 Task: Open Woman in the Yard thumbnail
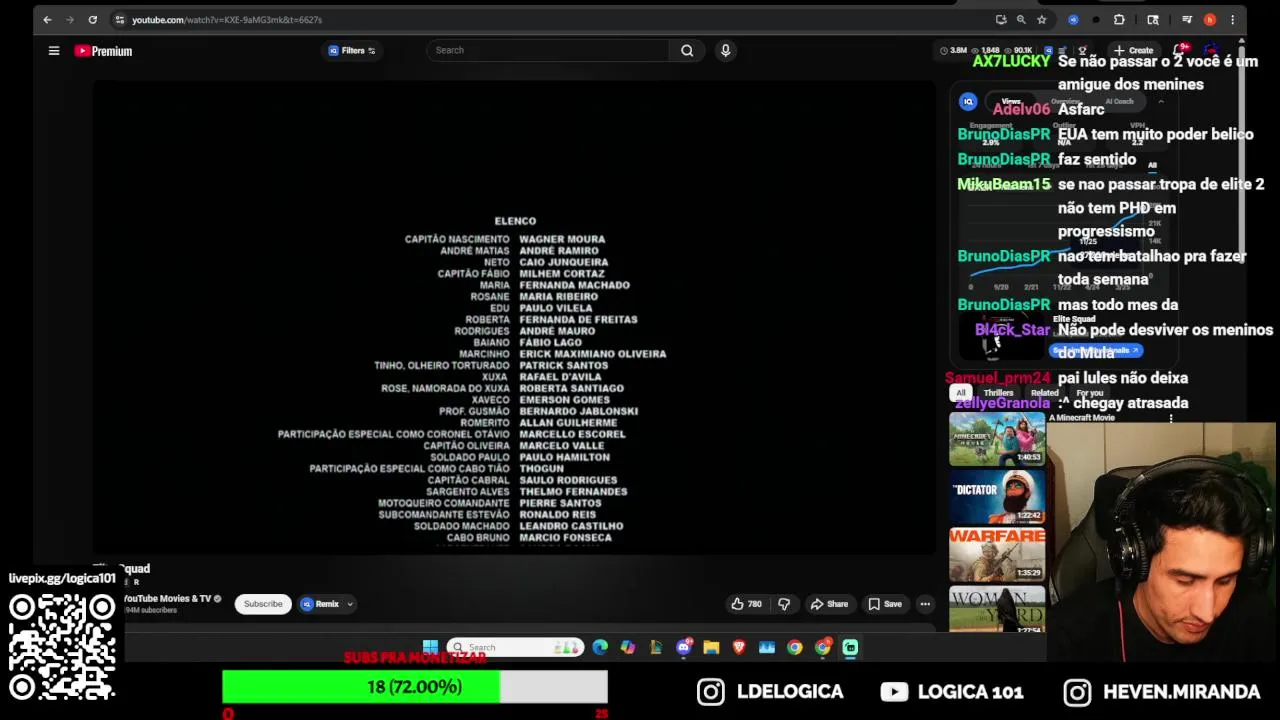tap(997, 609)
